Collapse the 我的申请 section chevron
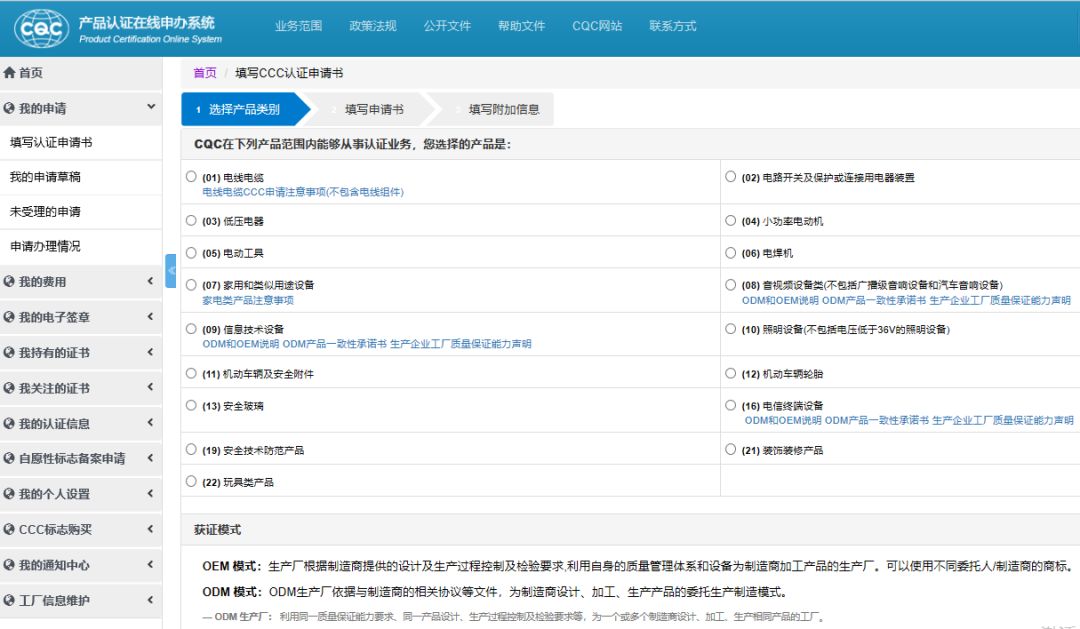Image resolution: width=1080 pixels, height=629 pixels. [151, 107]
